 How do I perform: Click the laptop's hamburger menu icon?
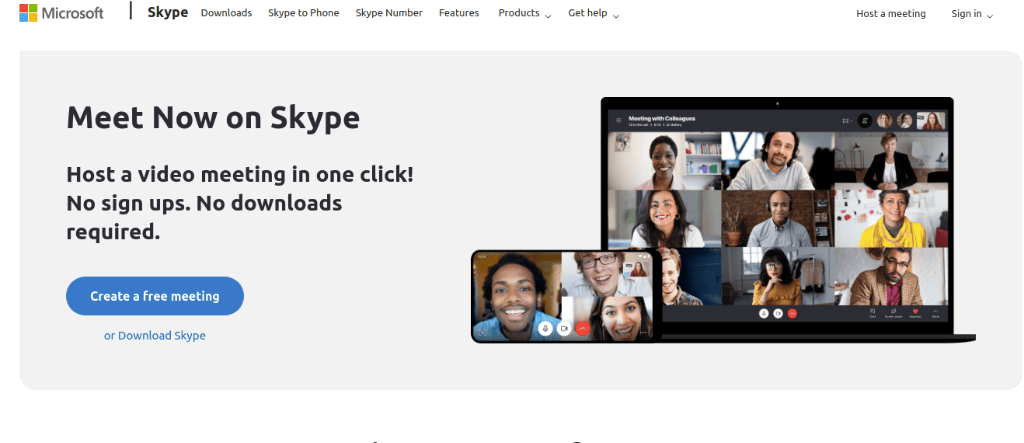click(x=618, y=120)
